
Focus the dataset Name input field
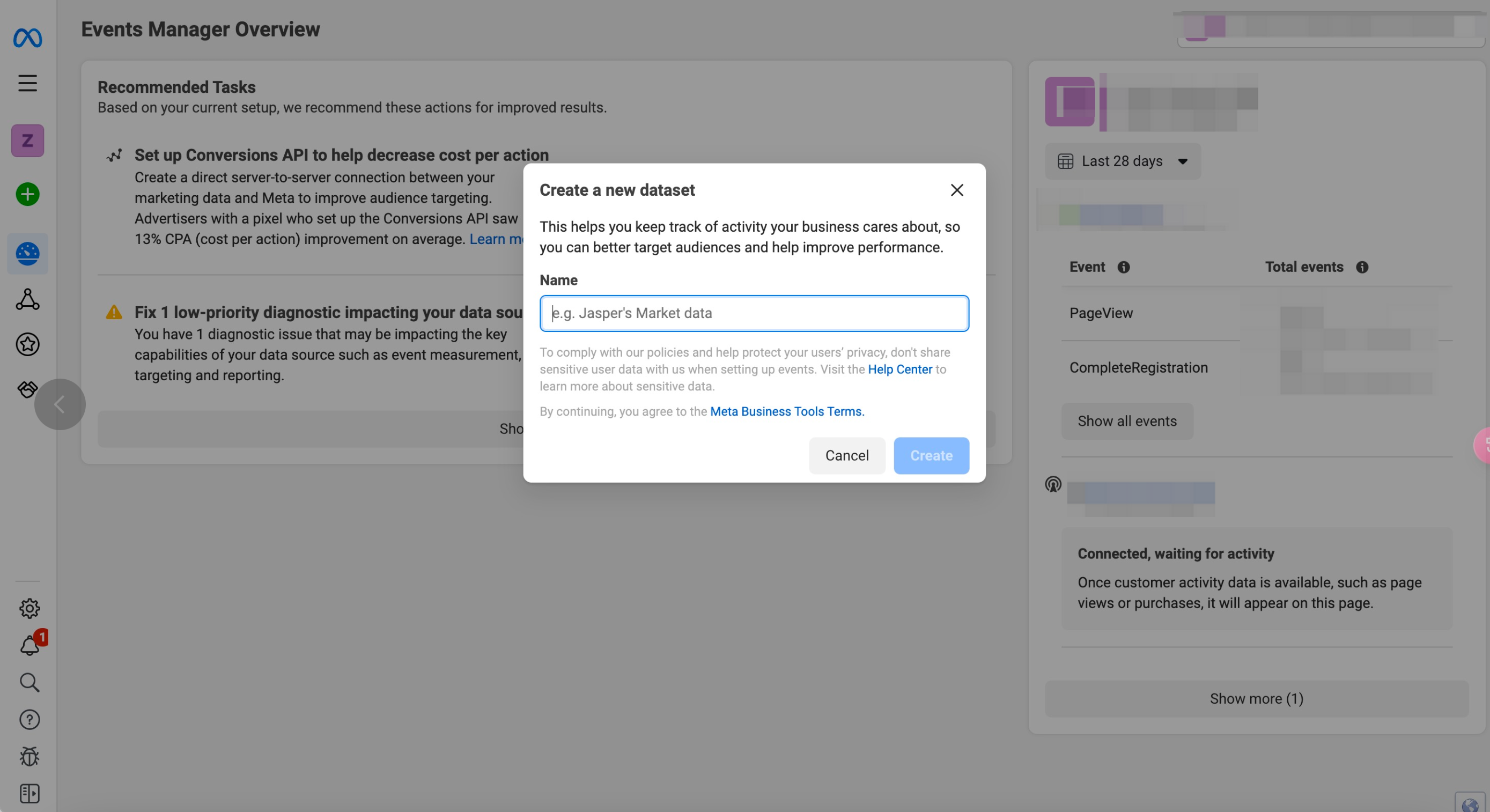pyautogui.click(x=754, y=313)
